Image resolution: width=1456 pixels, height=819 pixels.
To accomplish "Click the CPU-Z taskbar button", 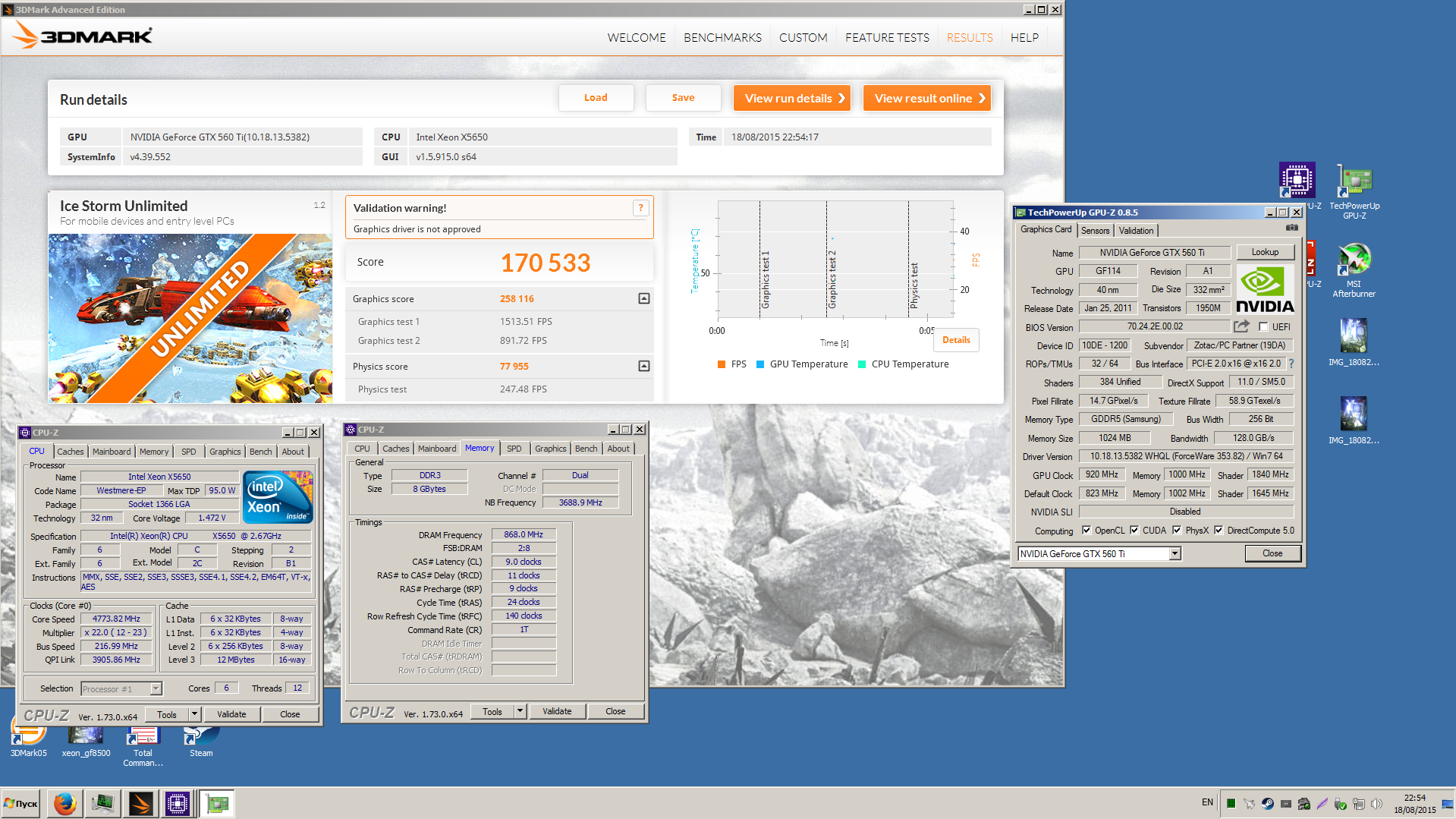I will 178,803.
